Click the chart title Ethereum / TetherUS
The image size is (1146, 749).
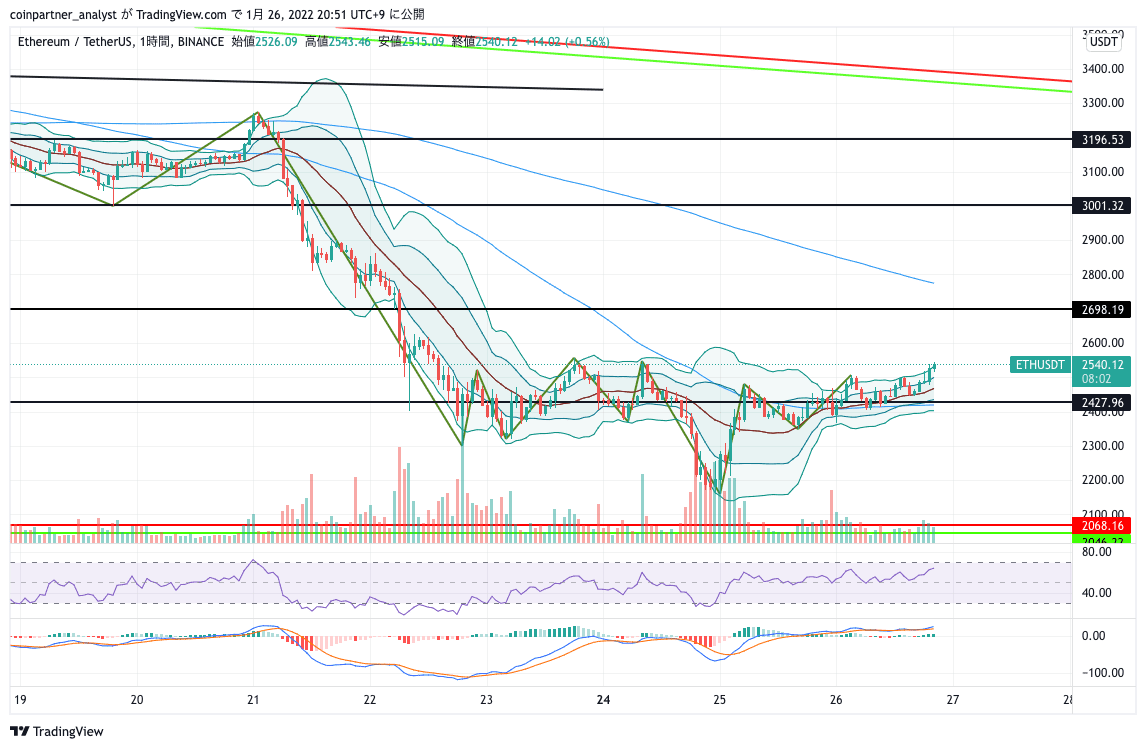click(75, 42)
